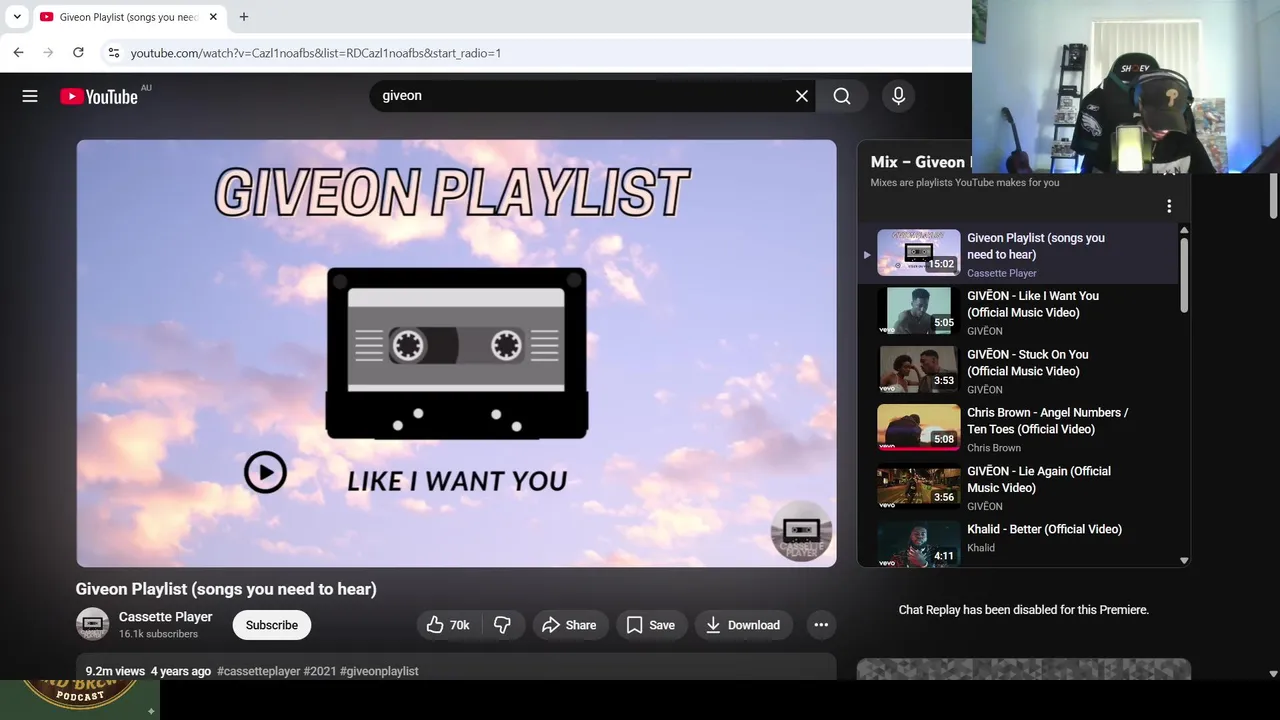Close the Giveon Playlist browser tab
The image size is (1280, 720).
pos(213,17)
